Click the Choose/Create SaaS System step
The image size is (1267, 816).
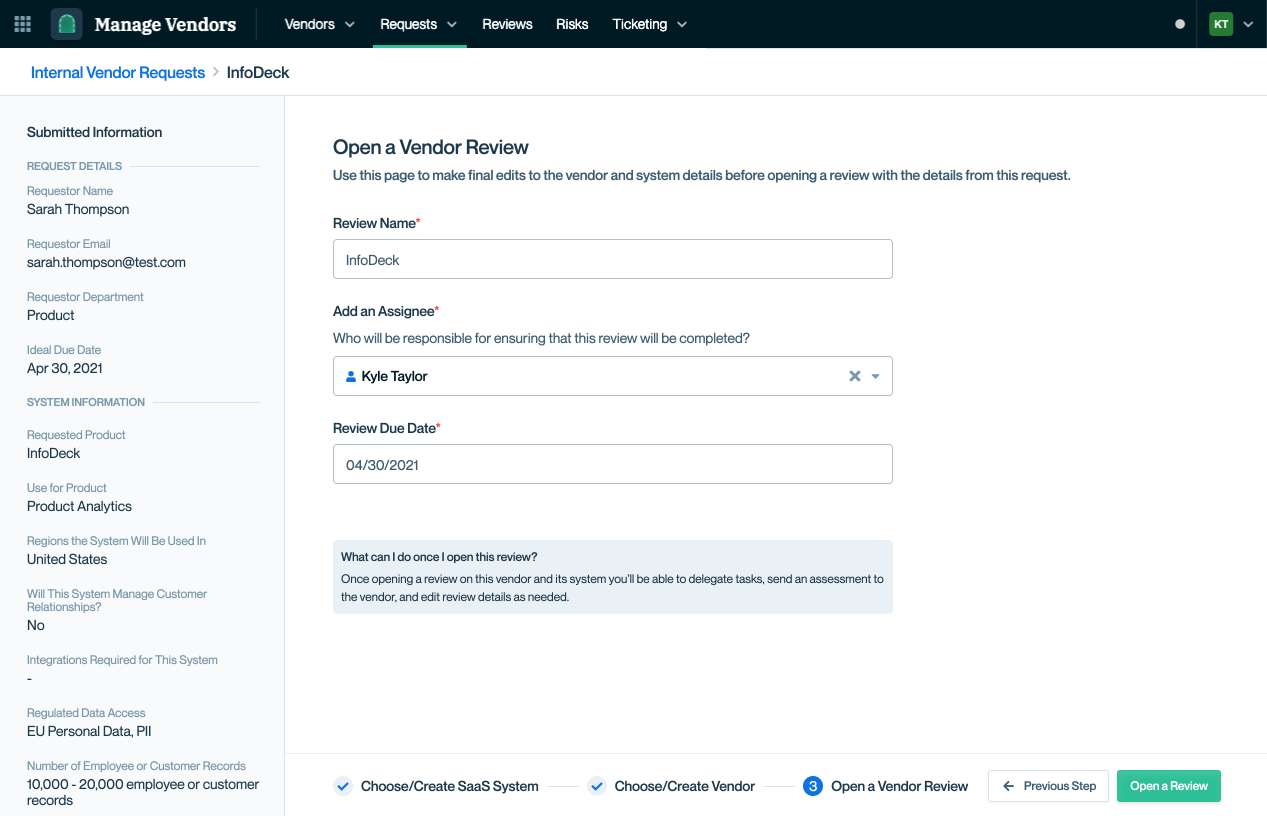[450, 786]
